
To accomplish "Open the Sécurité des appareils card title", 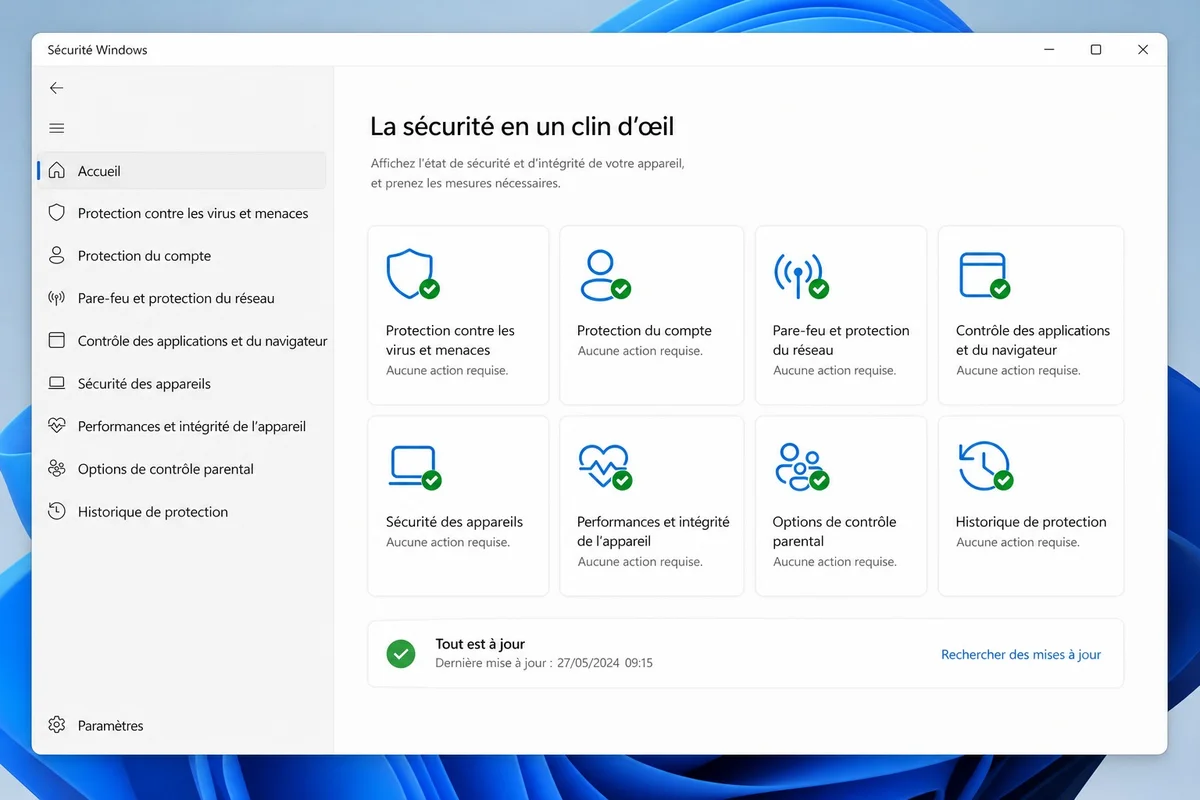I will click(x=454, y=521).
